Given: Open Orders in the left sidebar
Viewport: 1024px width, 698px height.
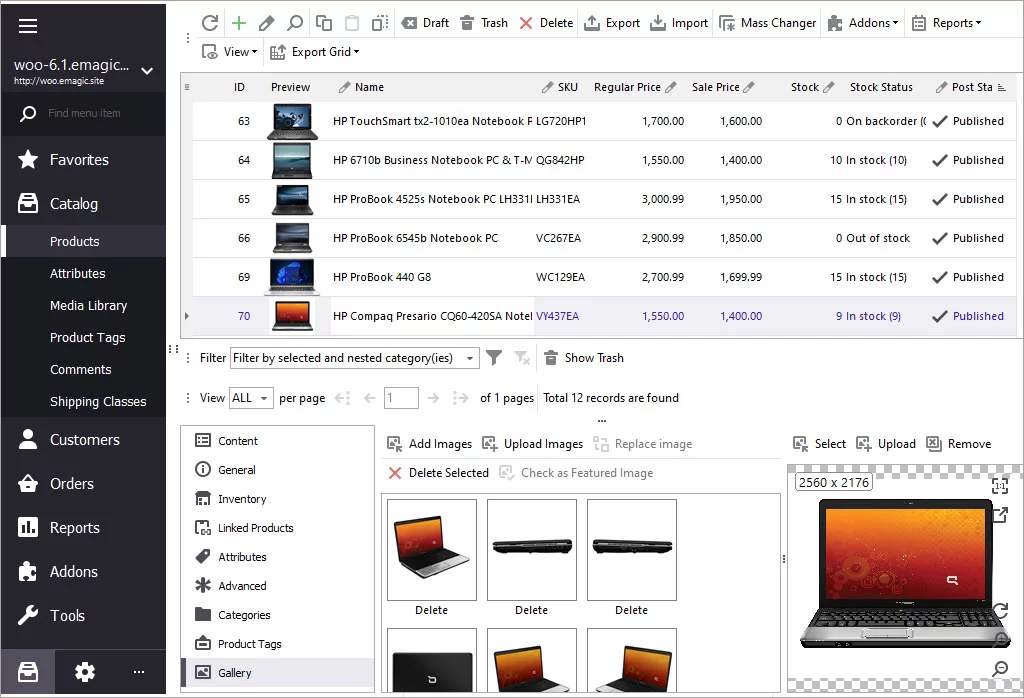Looking at the screenshot, I should point(72,484).
